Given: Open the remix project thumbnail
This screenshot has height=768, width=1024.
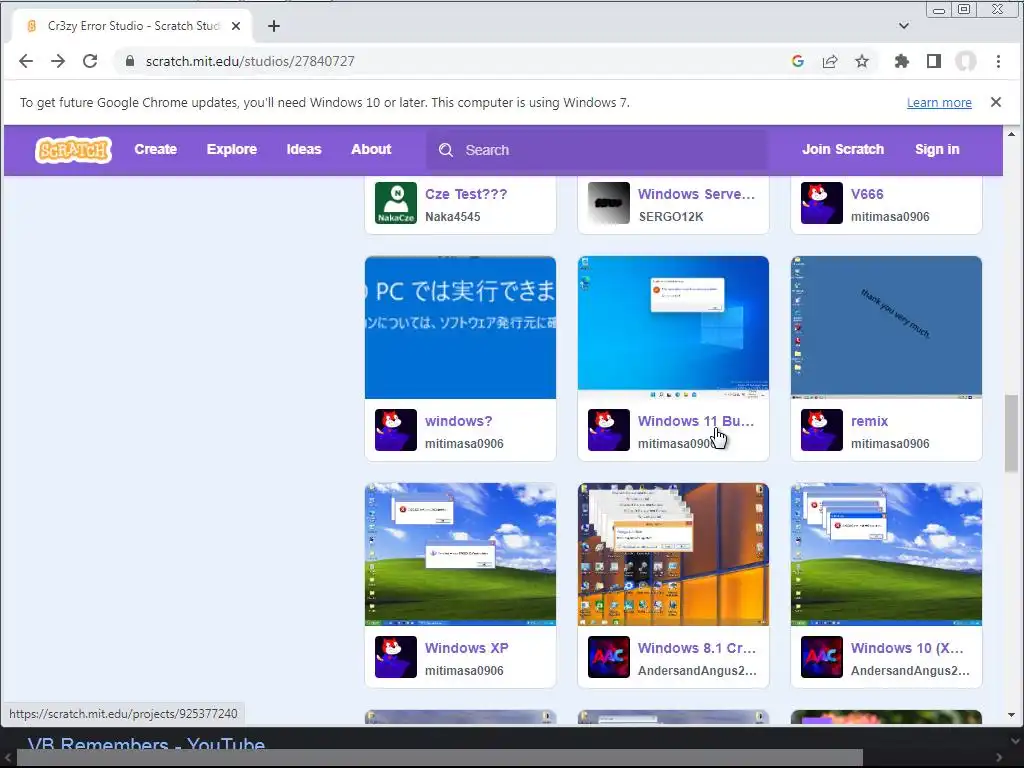Looking at the screenshot, I should [x=886, y=327].
